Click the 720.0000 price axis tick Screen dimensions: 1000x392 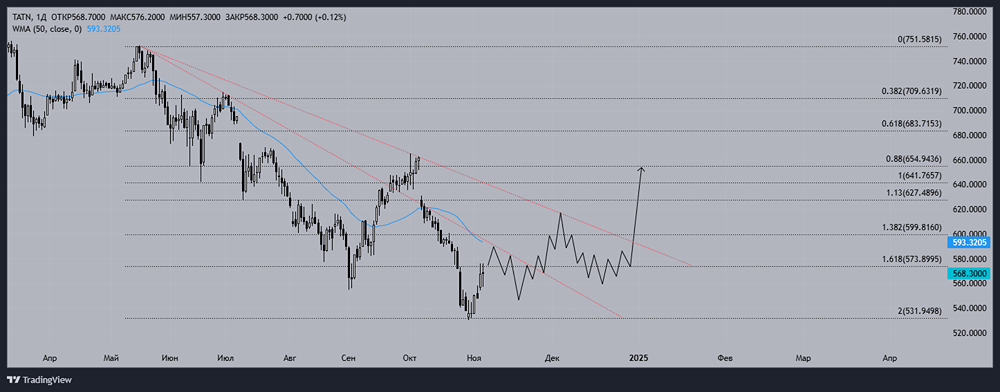point(970,85)
